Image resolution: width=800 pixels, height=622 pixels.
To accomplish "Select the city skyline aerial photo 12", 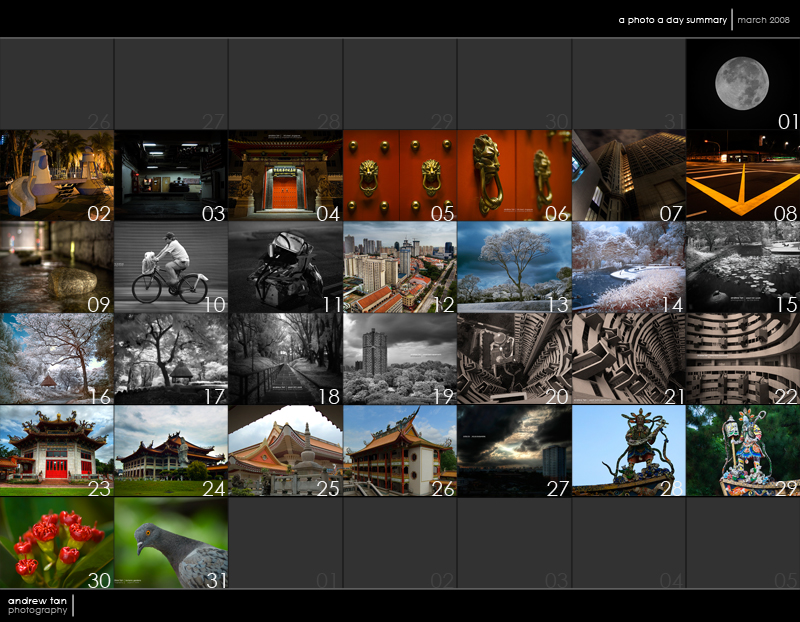I will tap(400, 267).
